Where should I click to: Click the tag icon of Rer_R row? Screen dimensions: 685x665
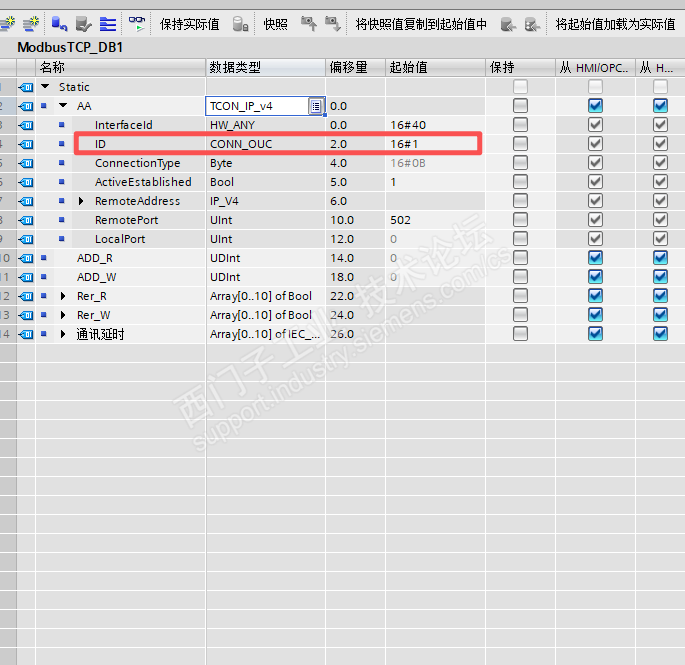click(26, 296)
